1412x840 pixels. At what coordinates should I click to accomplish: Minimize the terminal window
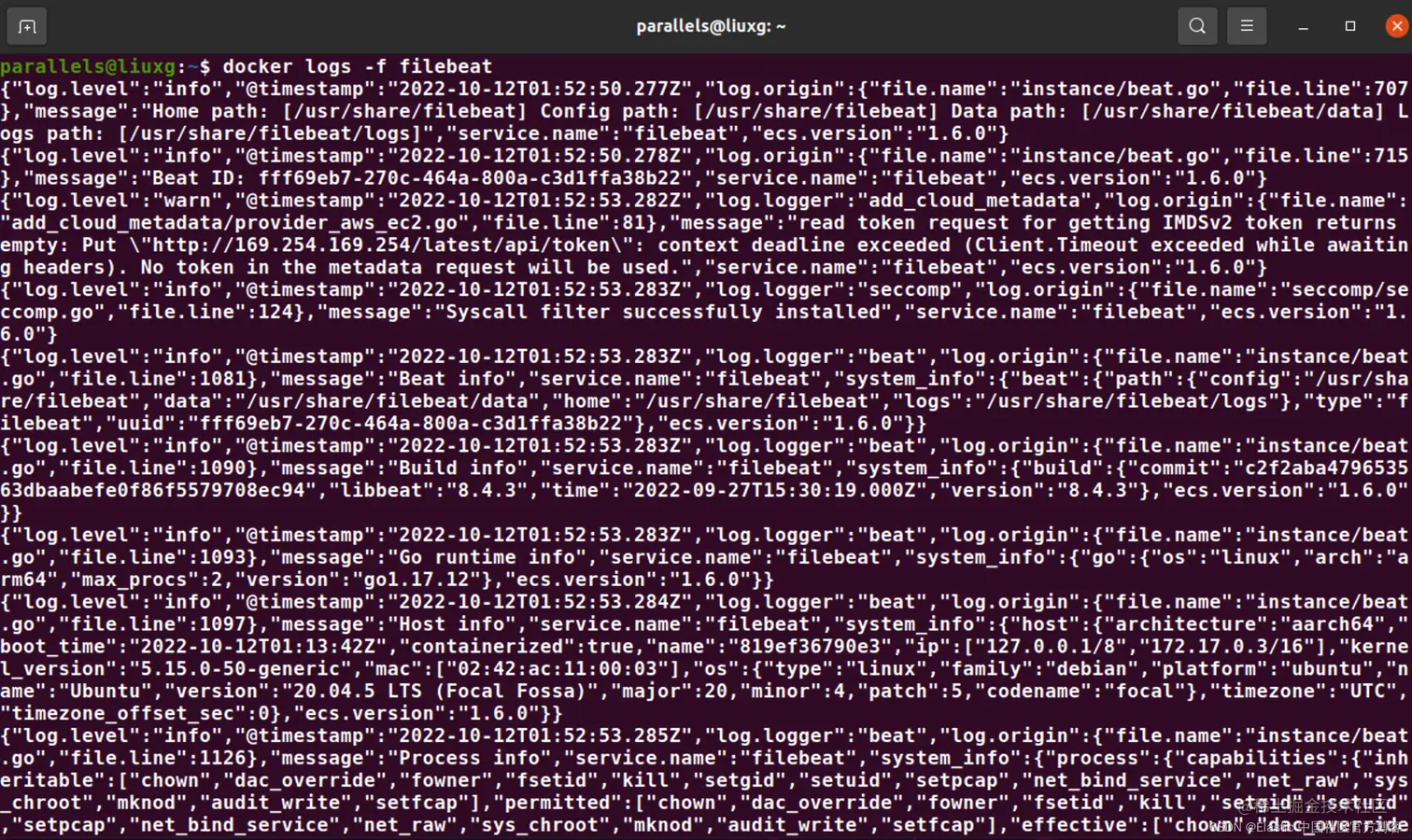[x=1304, y=27]
